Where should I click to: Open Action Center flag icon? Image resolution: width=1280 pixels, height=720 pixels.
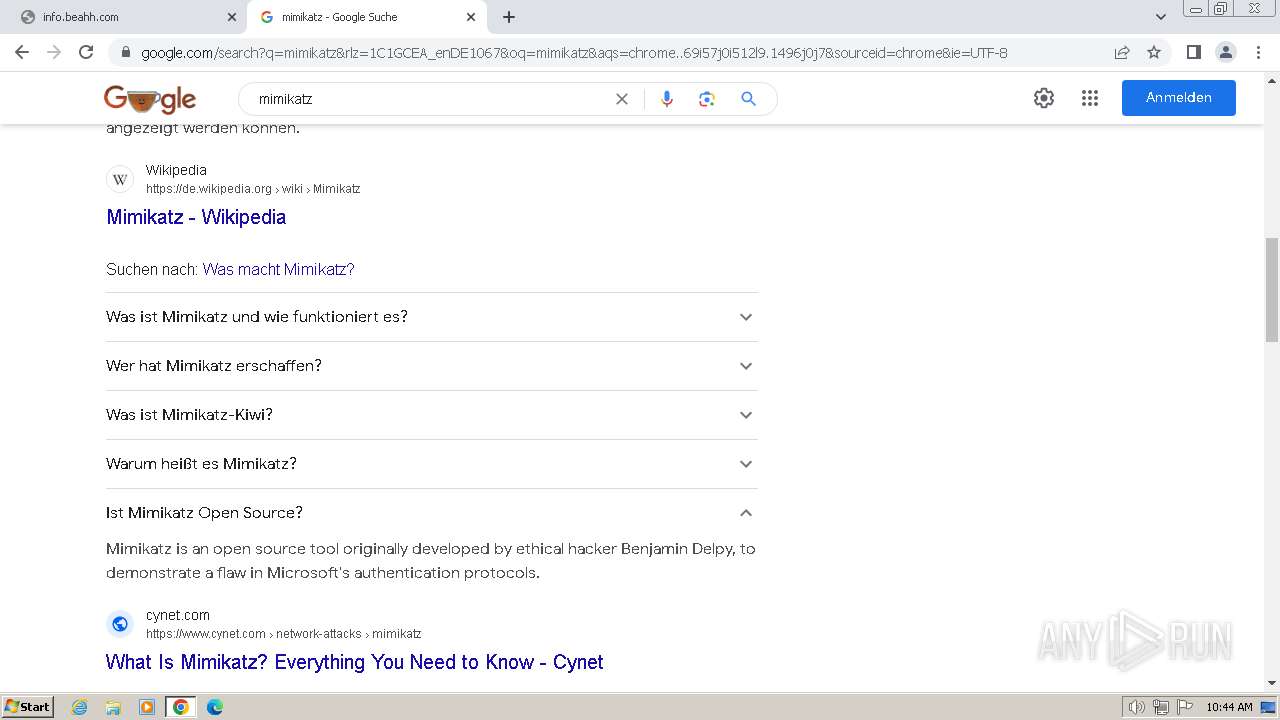pos(1184,707)
